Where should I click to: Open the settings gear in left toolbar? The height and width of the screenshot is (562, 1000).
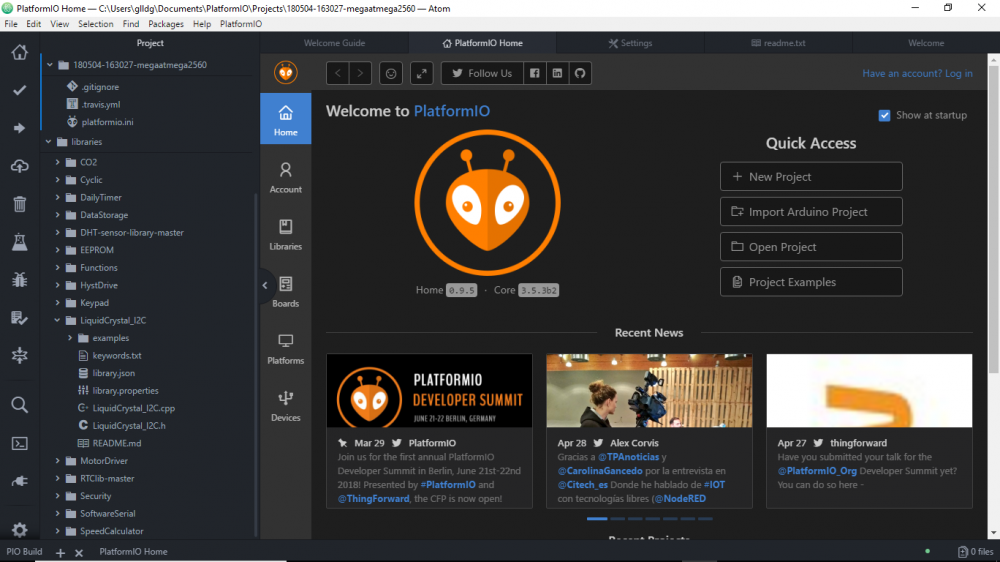[20, 529]
